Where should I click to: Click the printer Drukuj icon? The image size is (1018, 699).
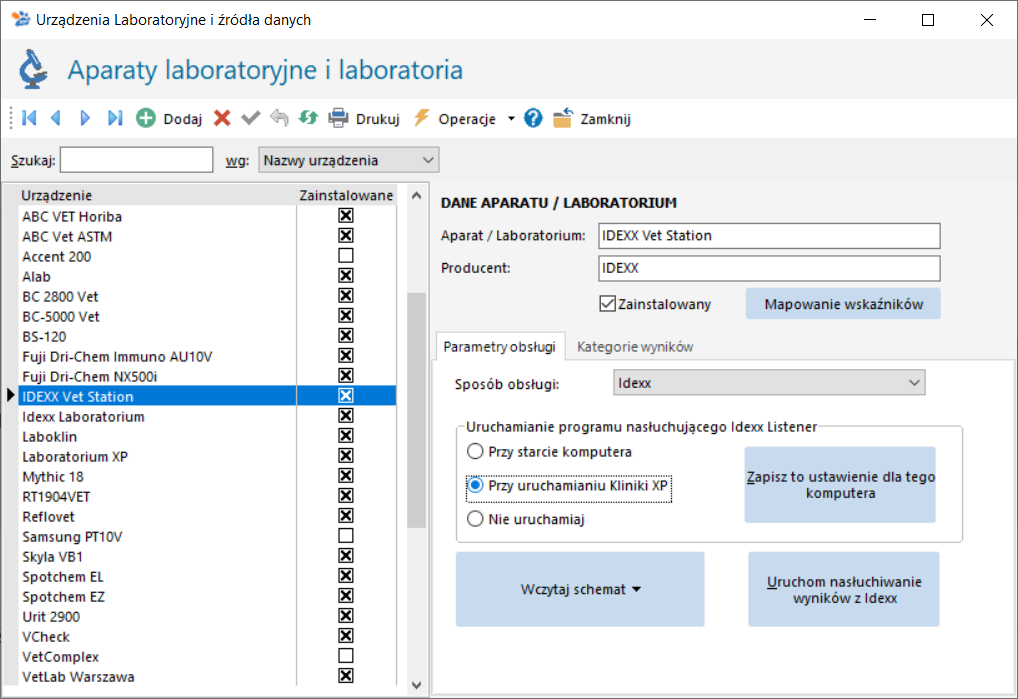tap(338, 118)
